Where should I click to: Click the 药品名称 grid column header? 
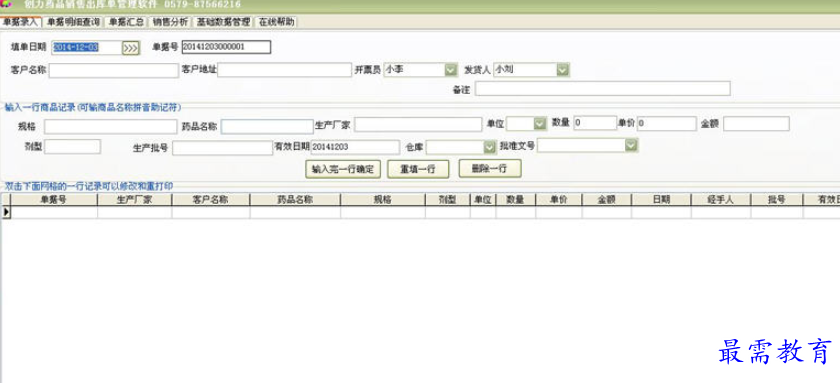click(x=295, y=200)
